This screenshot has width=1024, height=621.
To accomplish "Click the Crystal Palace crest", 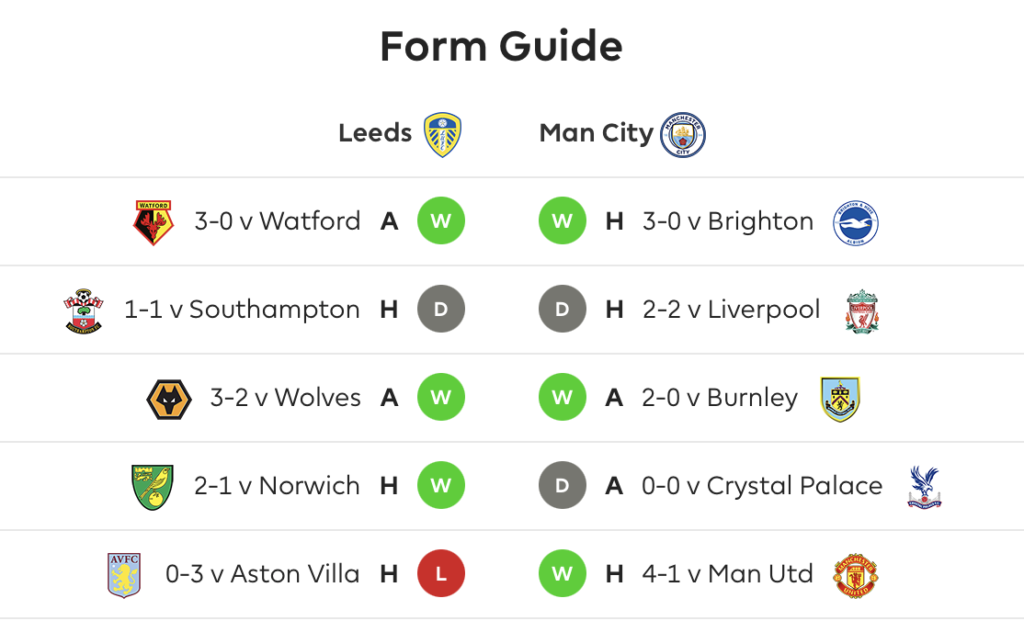I will (x=925, y=487).
